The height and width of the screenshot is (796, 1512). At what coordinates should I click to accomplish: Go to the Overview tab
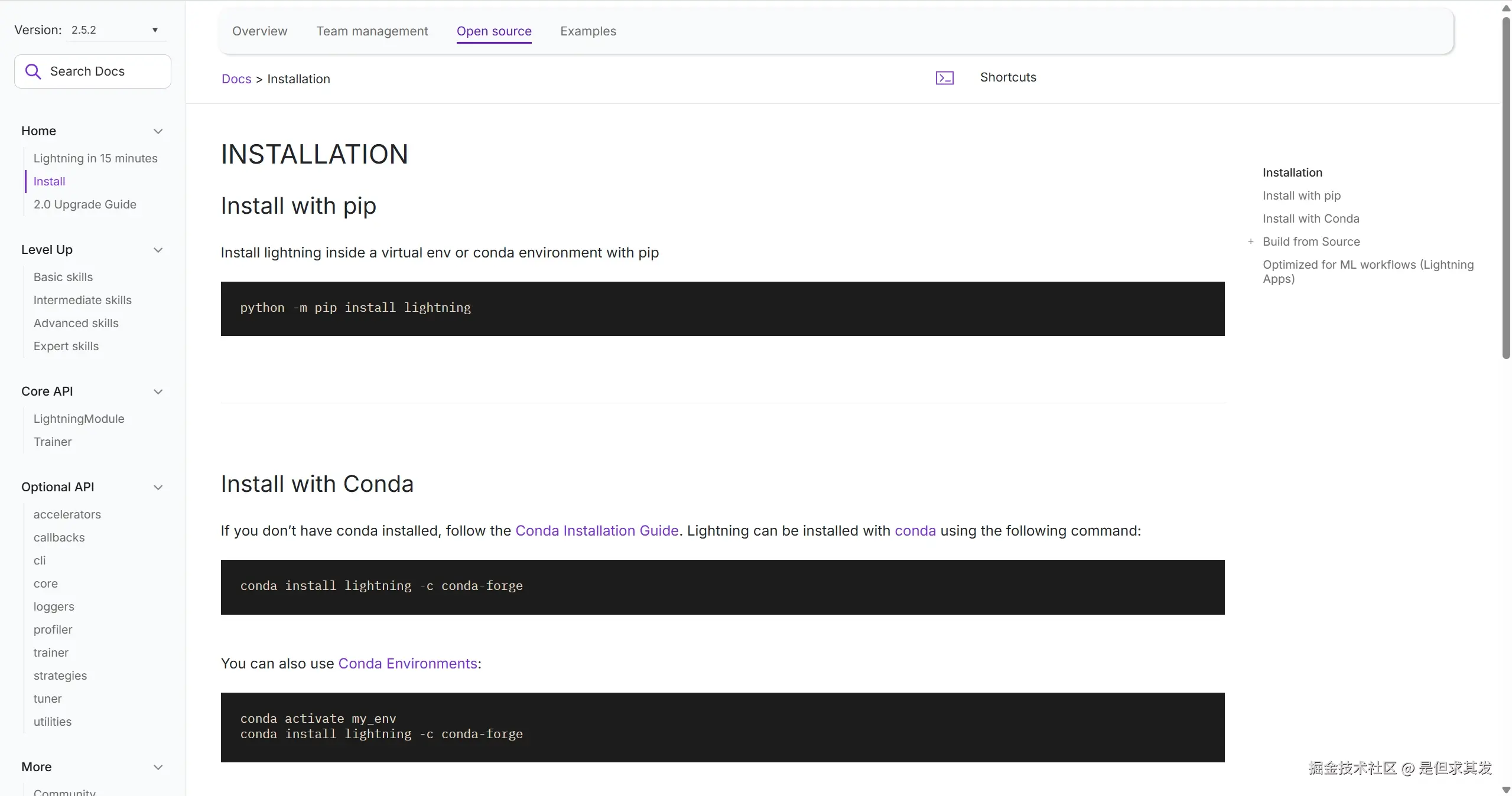coord(259,31)
